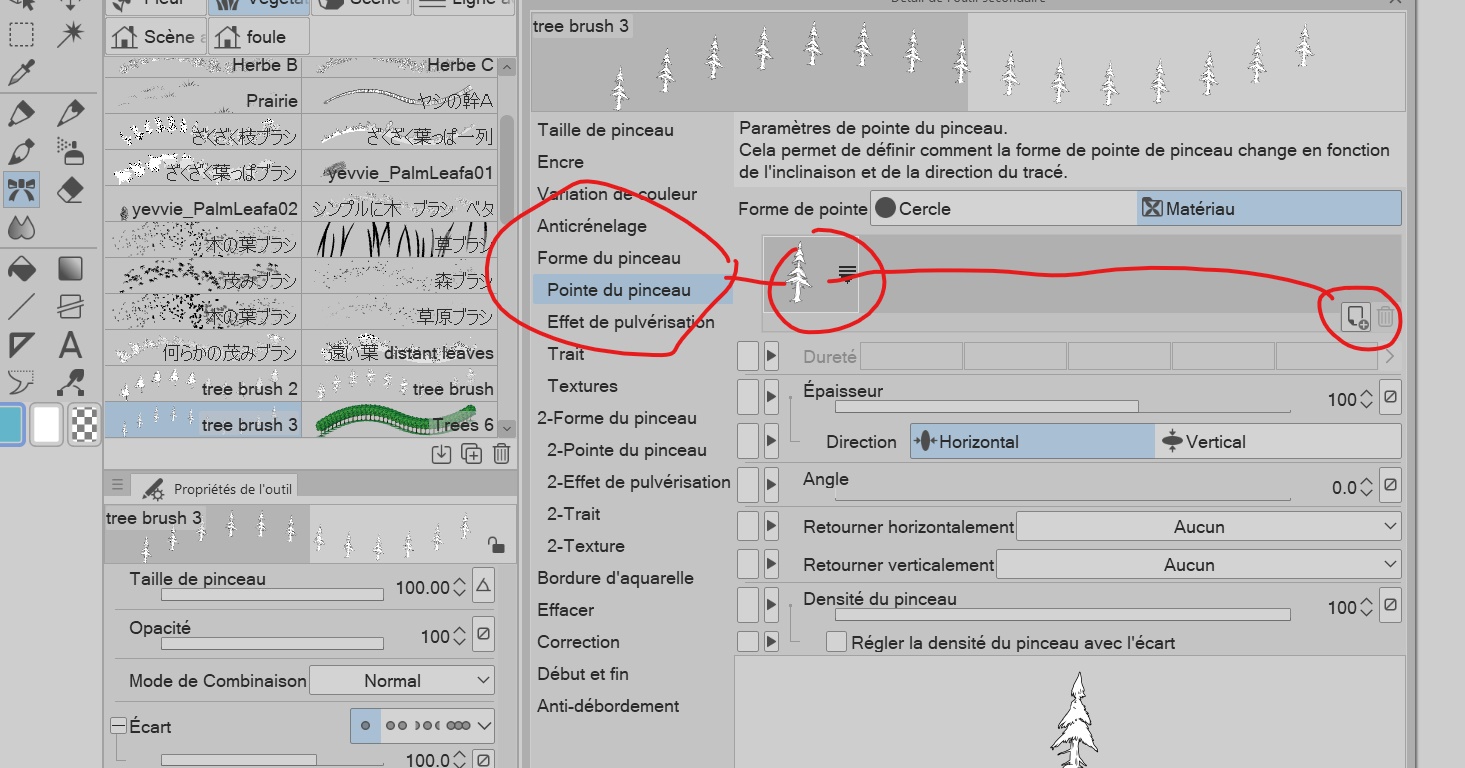Select the triangle Ruler tool

(21, 345)
